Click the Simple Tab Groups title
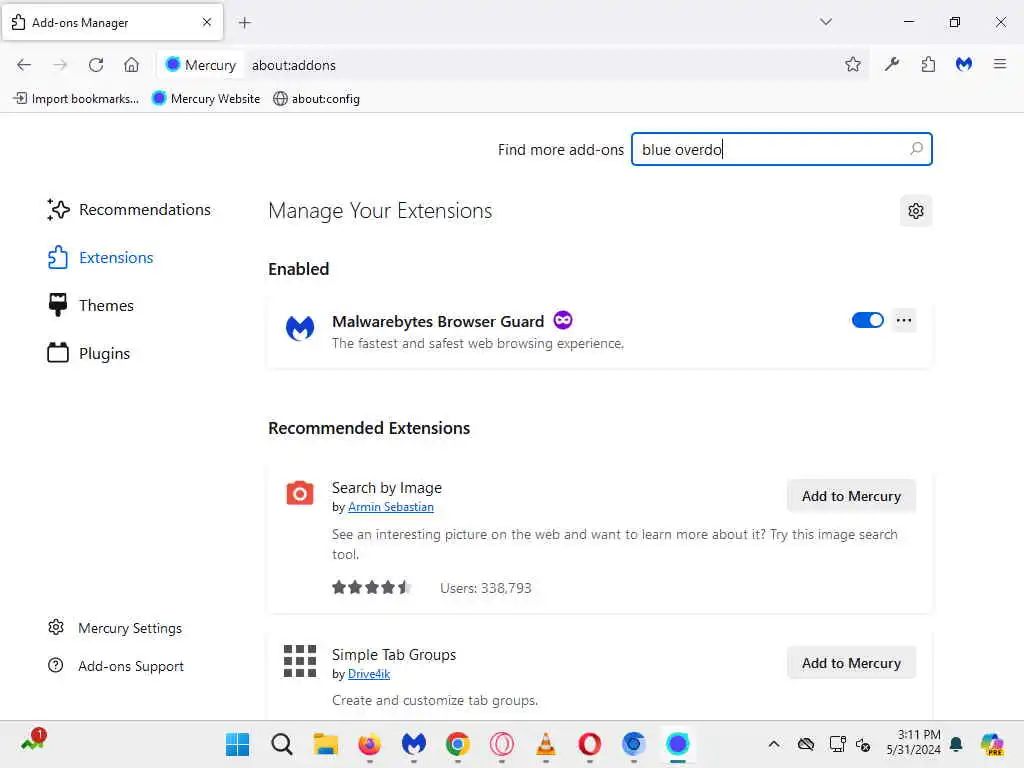The height and width of the screenshot is (768, 1024). [394, 654]
